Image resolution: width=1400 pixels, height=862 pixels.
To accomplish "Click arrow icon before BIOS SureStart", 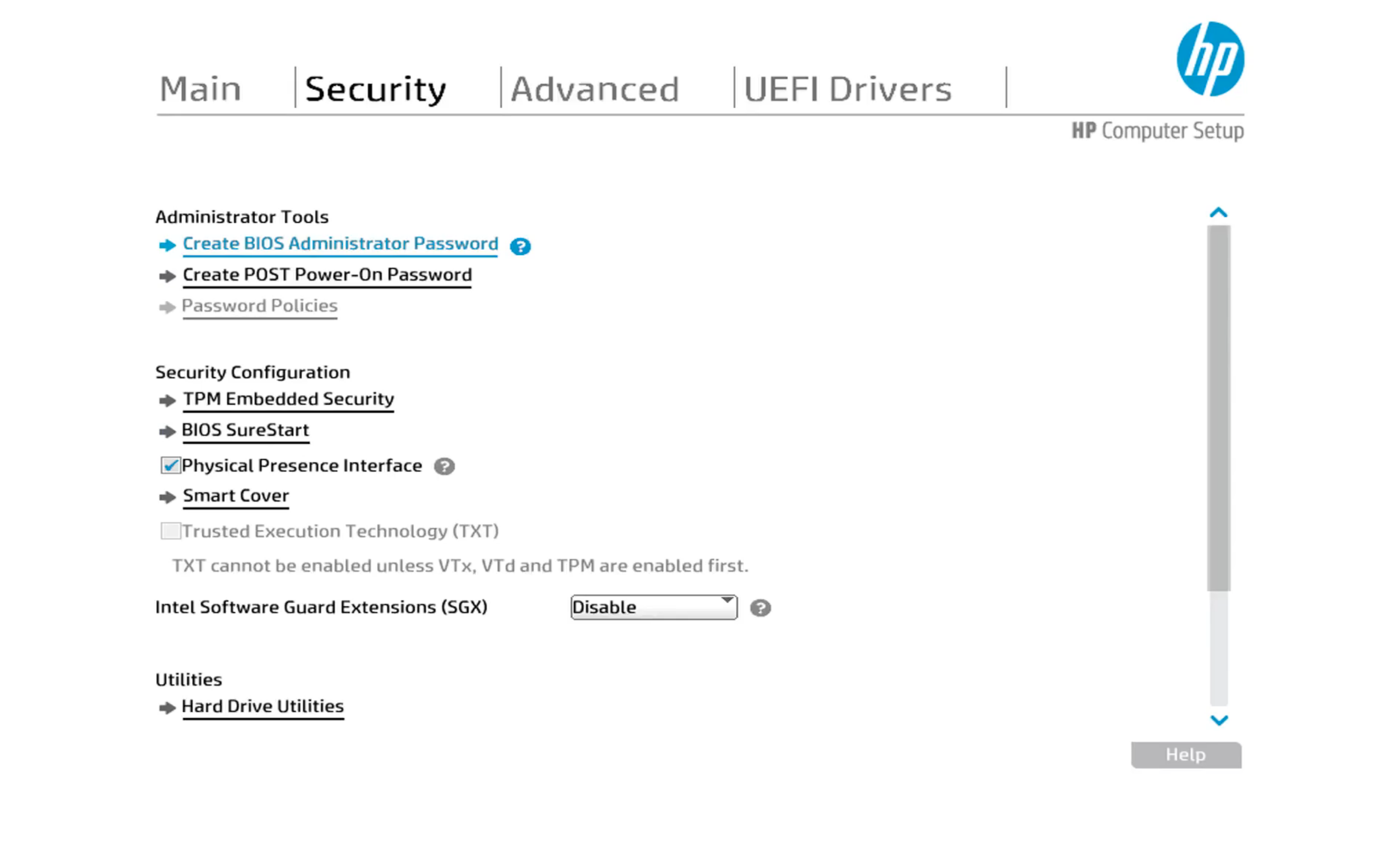I will [x=167, y=431].
